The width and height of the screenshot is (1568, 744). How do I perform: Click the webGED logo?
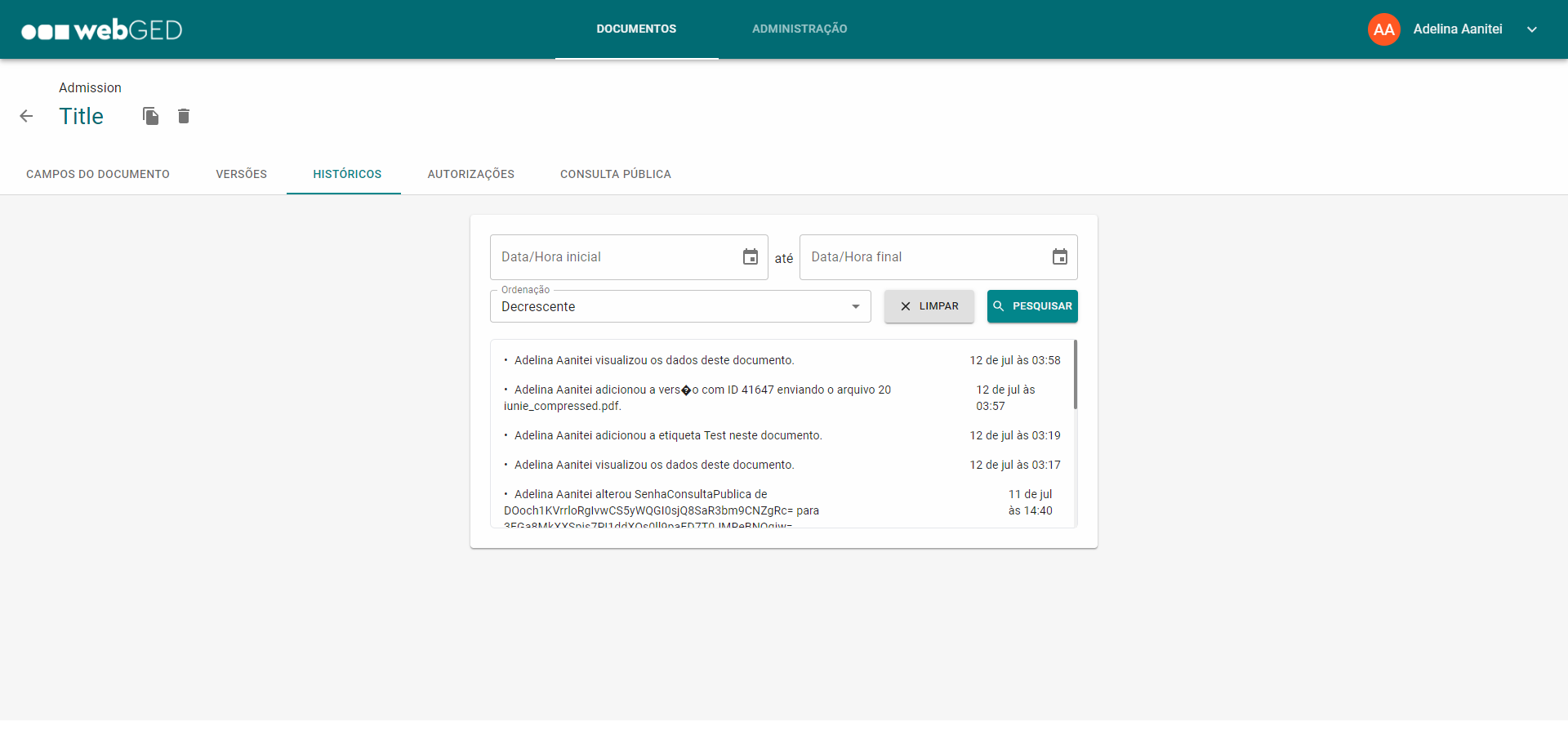[x=101, y=30]
